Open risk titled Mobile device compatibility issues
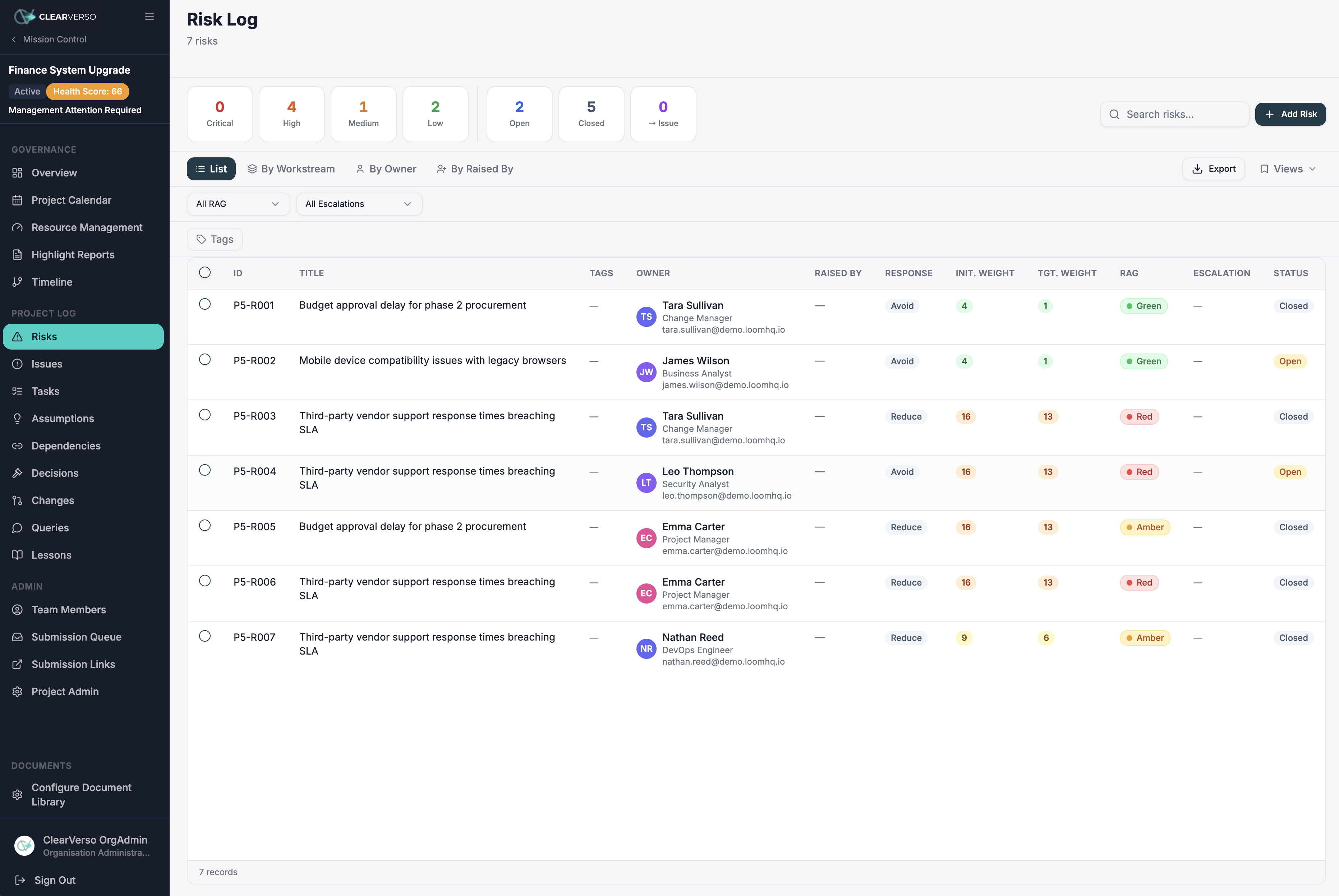 point(433,361)
